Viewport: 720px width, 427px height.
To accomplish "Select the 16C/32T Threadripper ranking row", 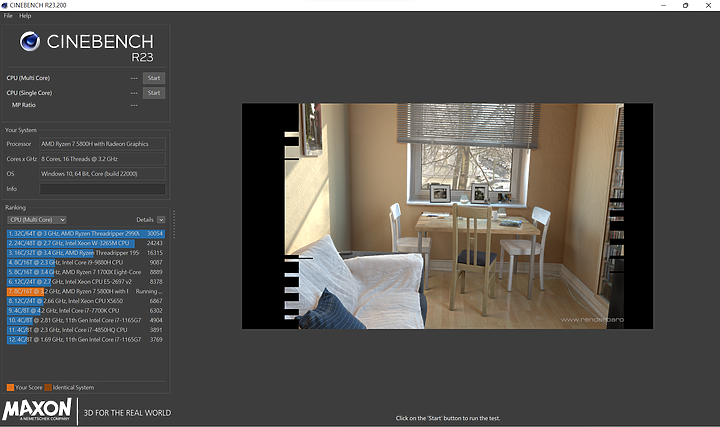I will point(85,253).
